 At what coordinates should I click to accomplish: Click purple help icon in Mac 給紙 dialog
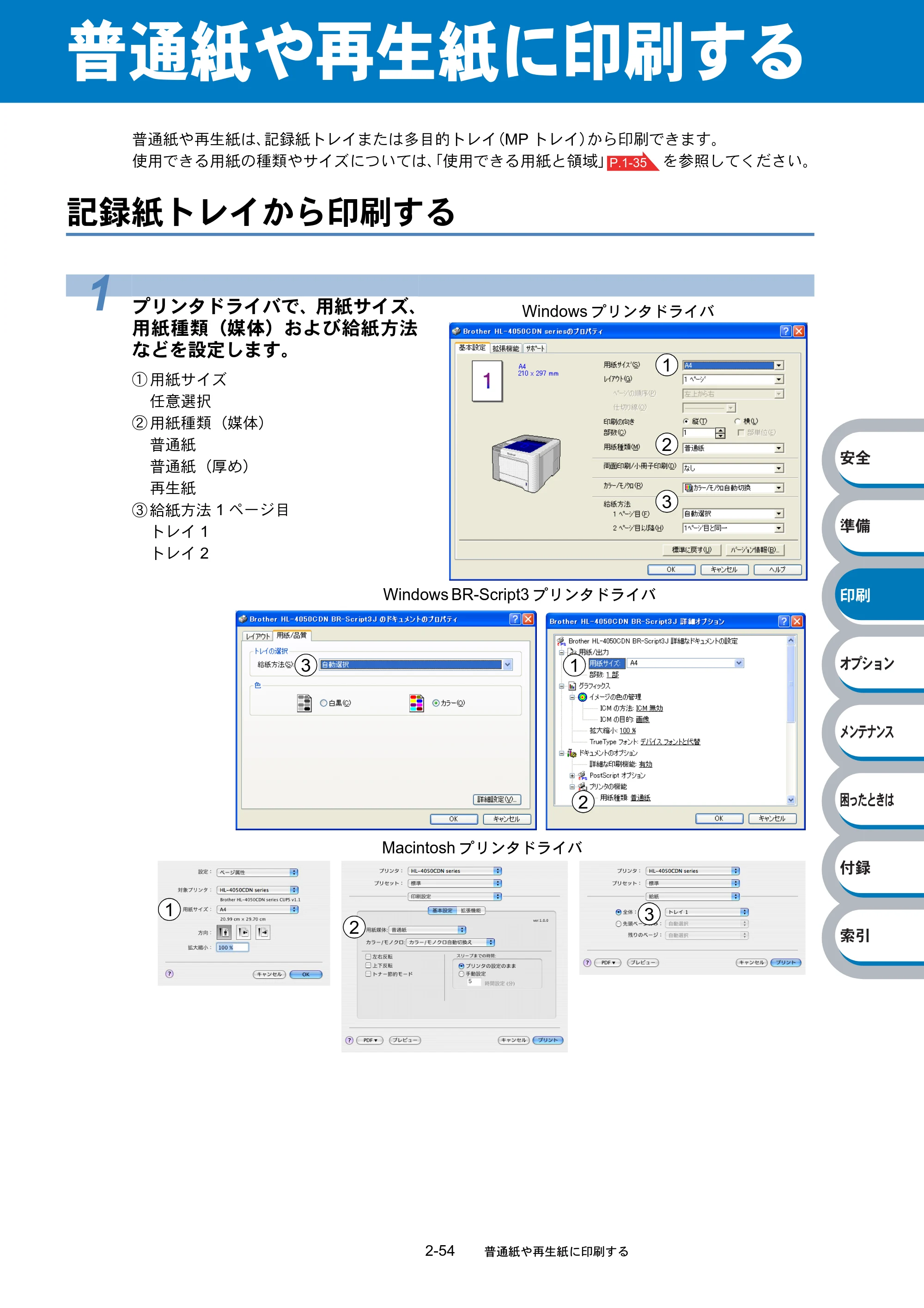(x=587, y=962)
